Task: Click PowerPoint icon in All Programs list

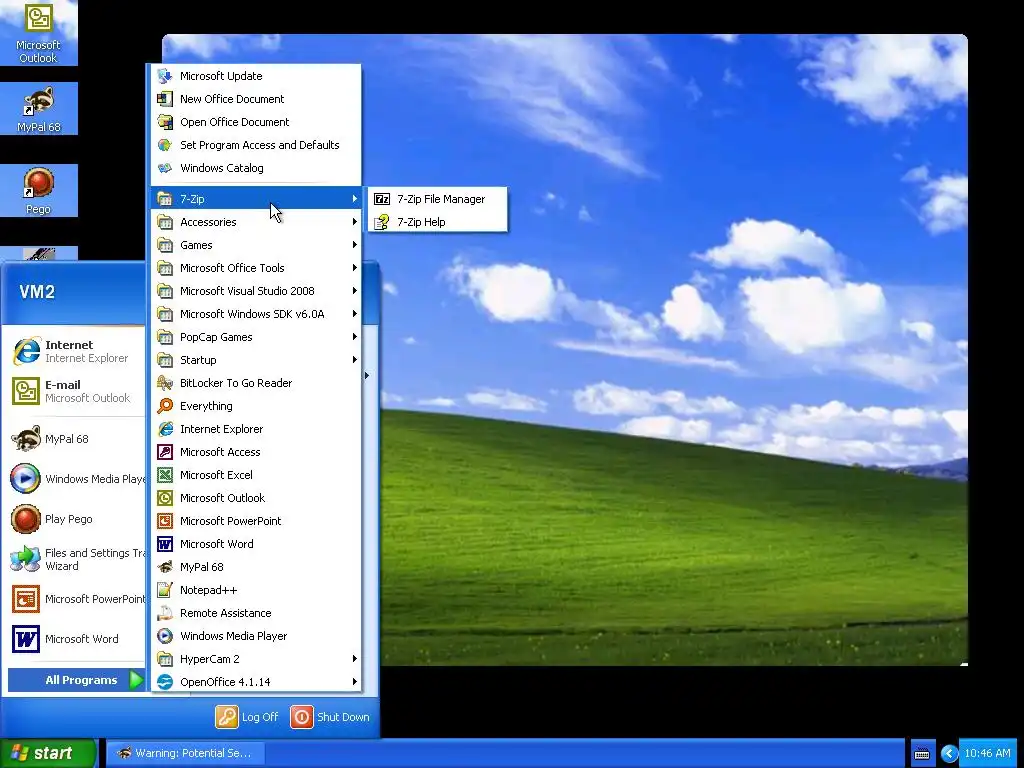Action: pos(165,521)
